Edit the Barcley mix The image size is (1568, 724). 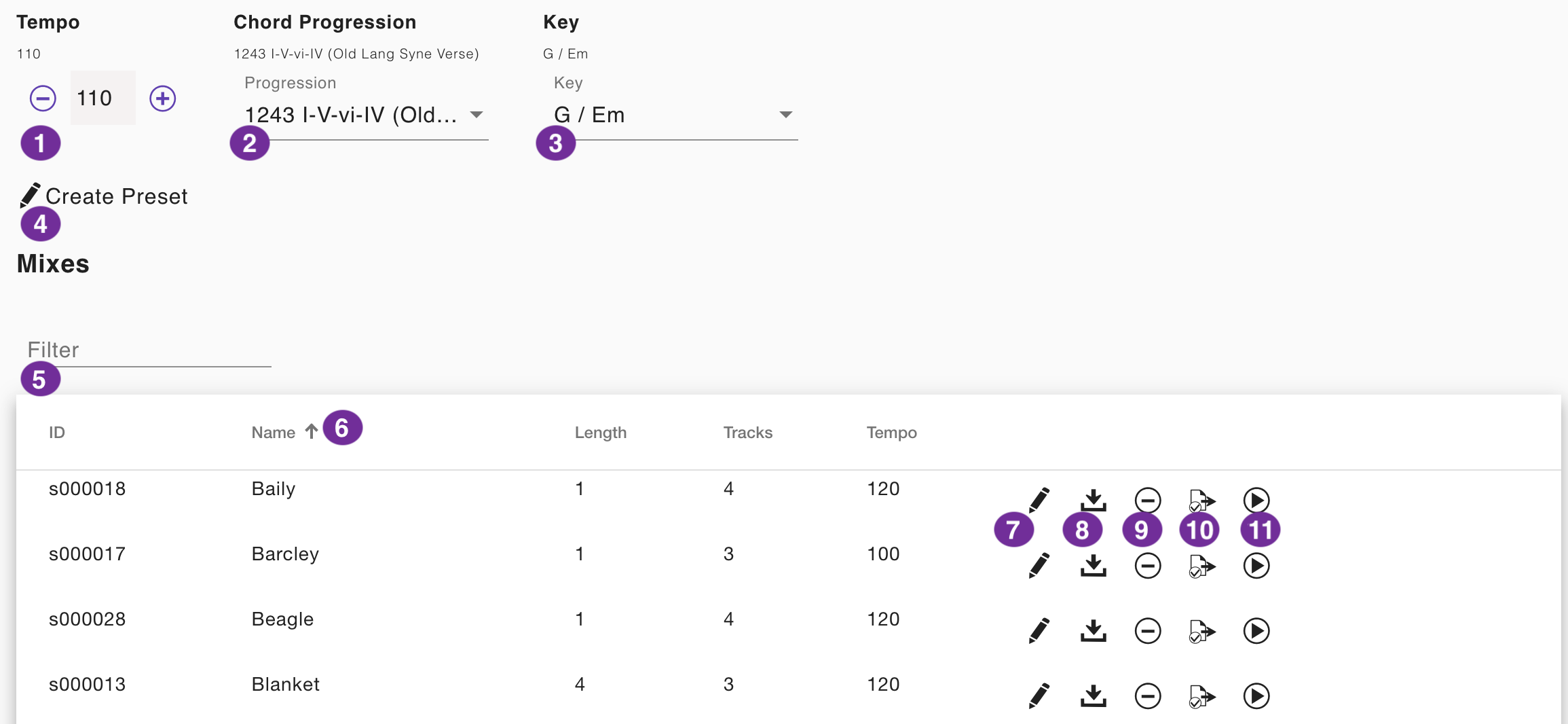[1039, 566]
